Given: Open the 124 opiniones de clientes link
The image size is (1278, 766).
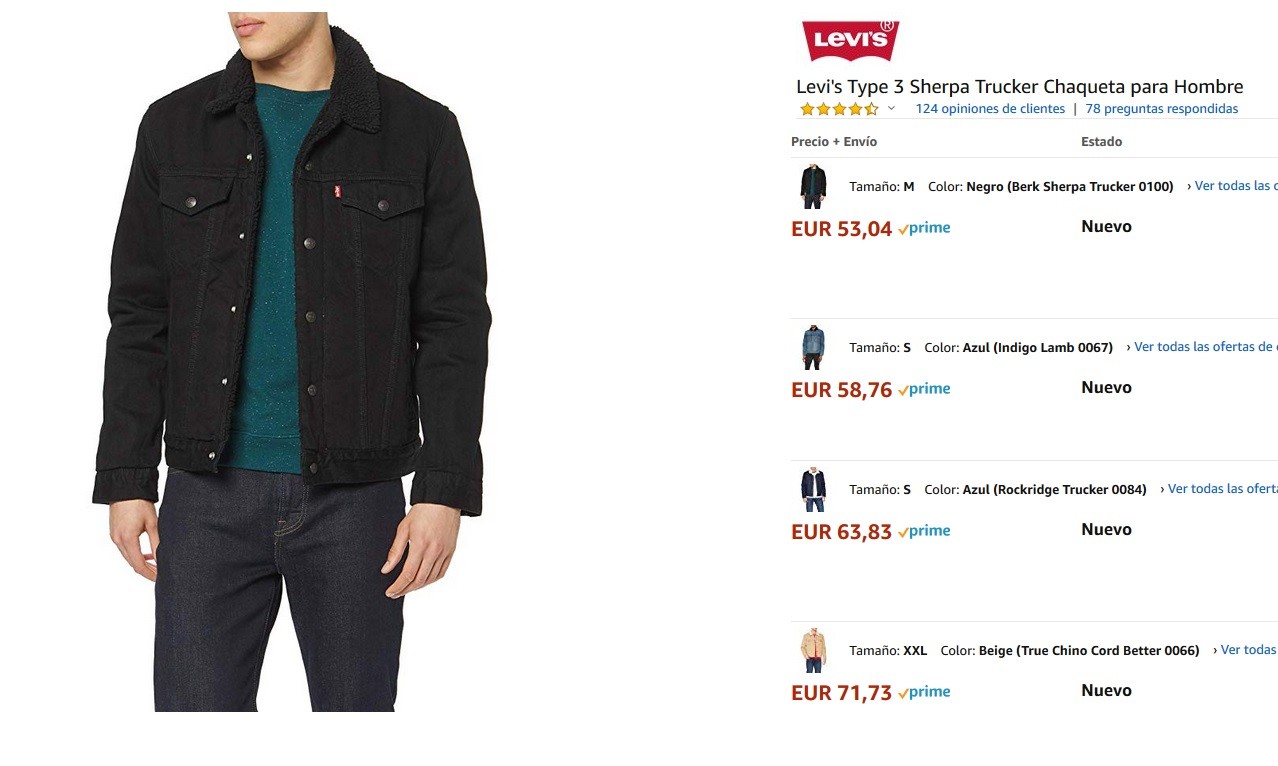Looking at the screenshot, I should pos(990,109).
